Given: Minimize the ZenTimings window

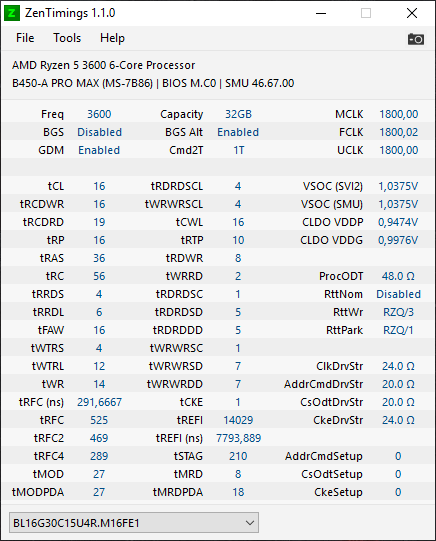Looking at the screenshot, I should click(x=321, y=13).
